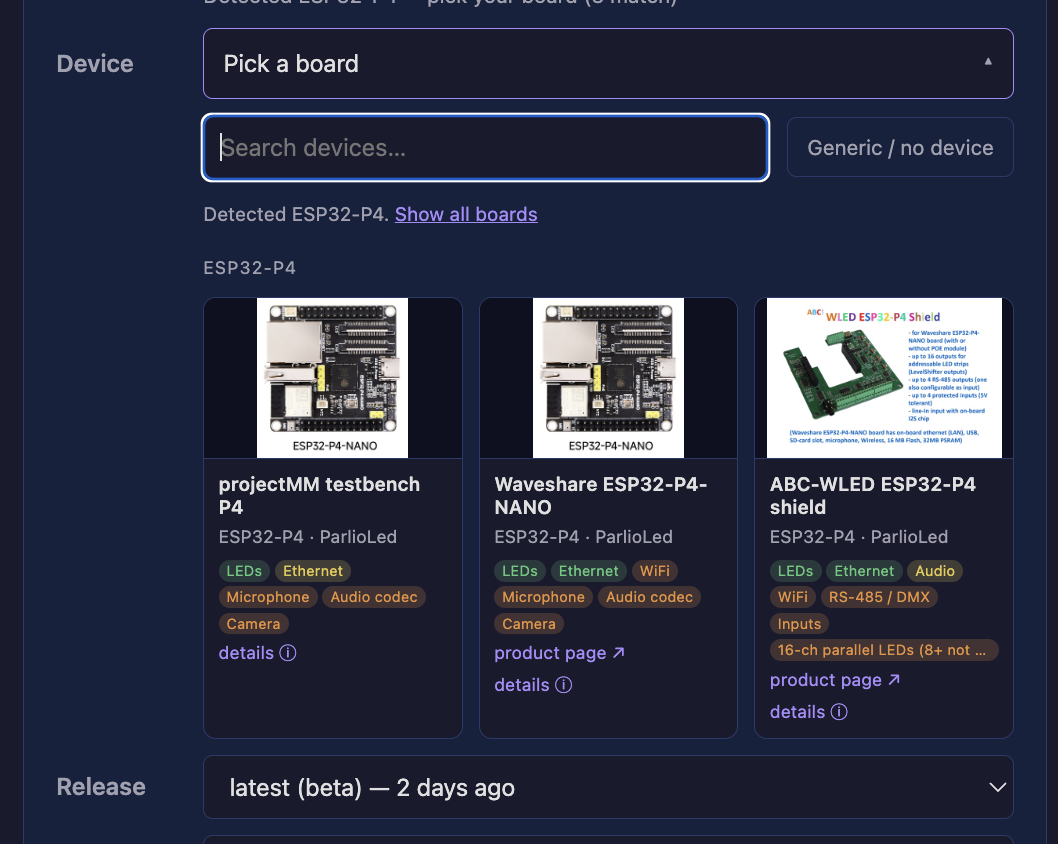Click Microphone tag on Waveshare card

(543, 597)
